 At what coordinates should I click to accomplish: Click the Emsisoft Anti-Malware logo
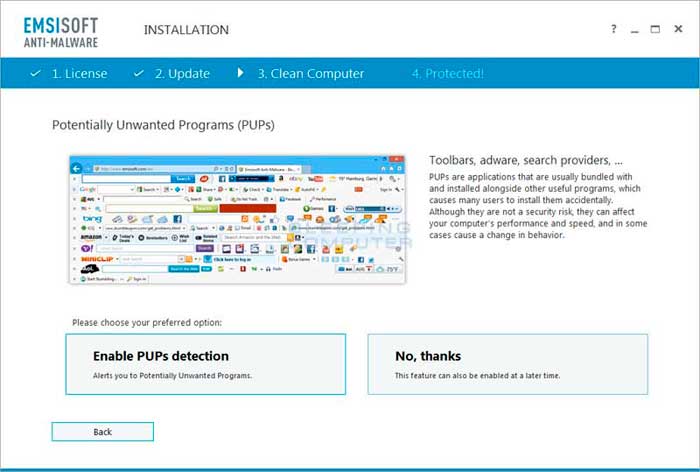click(61, 32)
